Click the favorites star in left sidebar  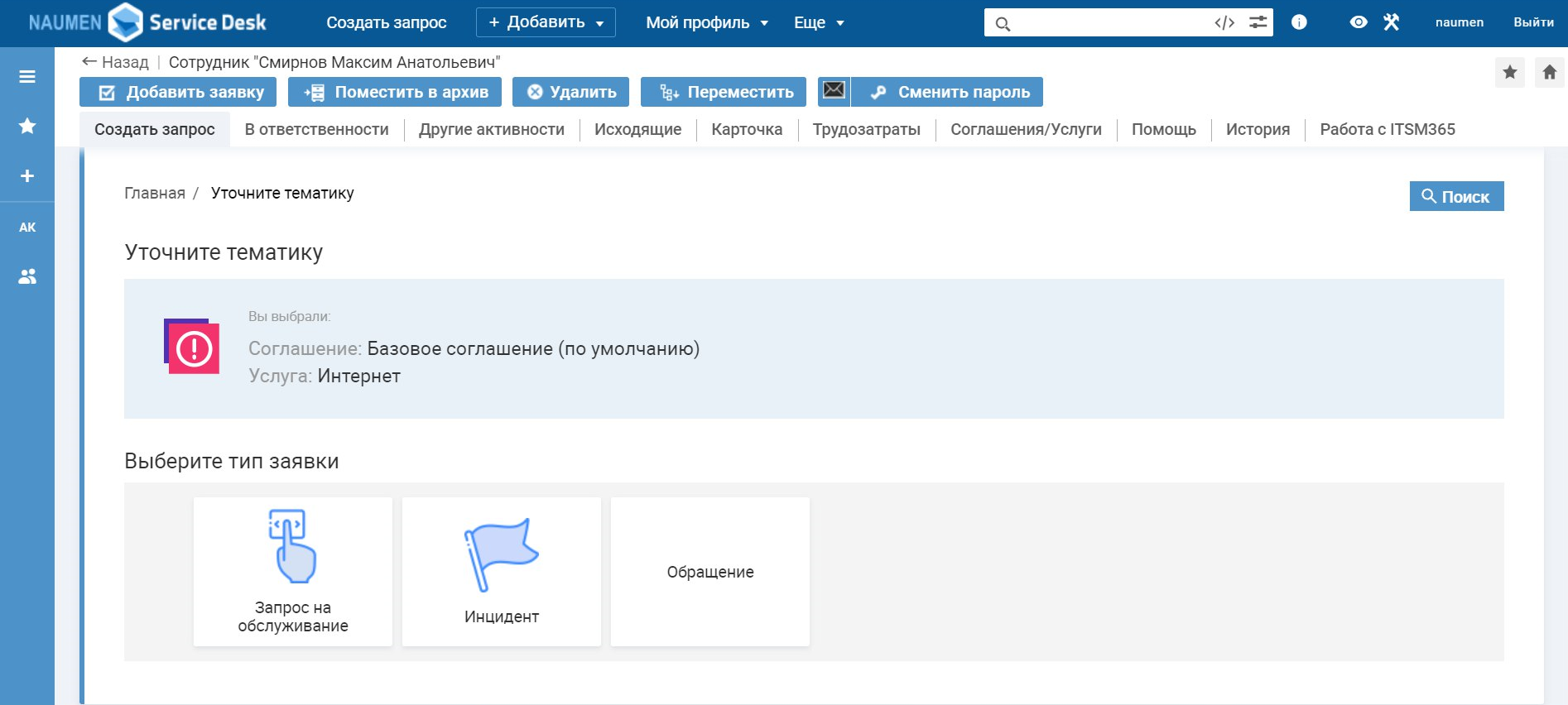coord(27,126)
